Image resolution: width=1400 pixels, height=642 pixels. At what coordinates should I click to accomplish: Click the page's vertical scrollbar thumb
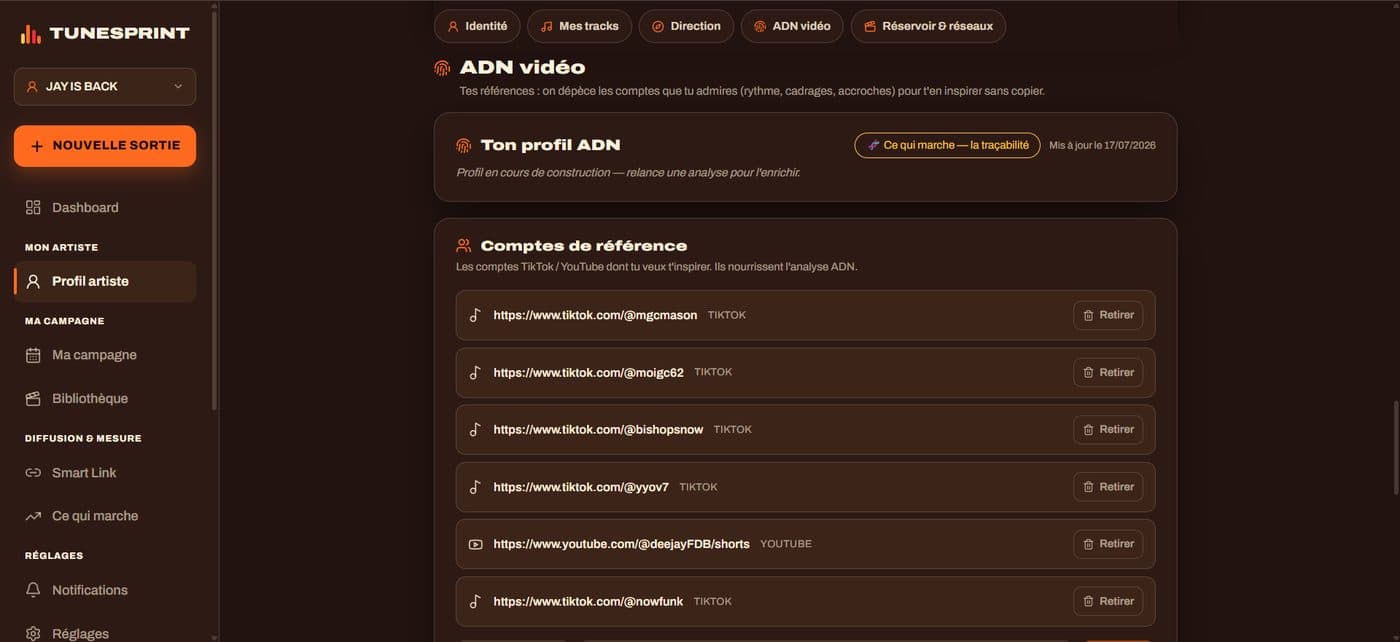click(x=1394, y=450)
